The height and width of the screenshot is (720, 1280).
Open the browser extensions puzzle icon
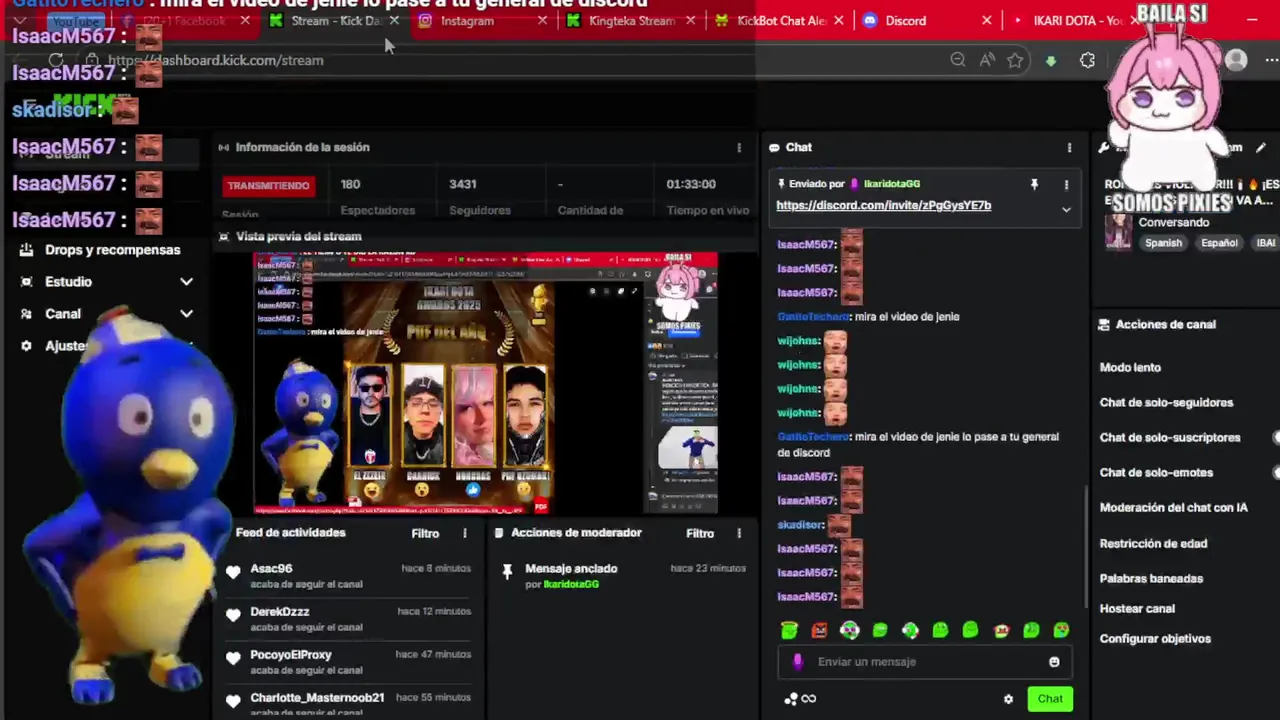point(1087,60)
